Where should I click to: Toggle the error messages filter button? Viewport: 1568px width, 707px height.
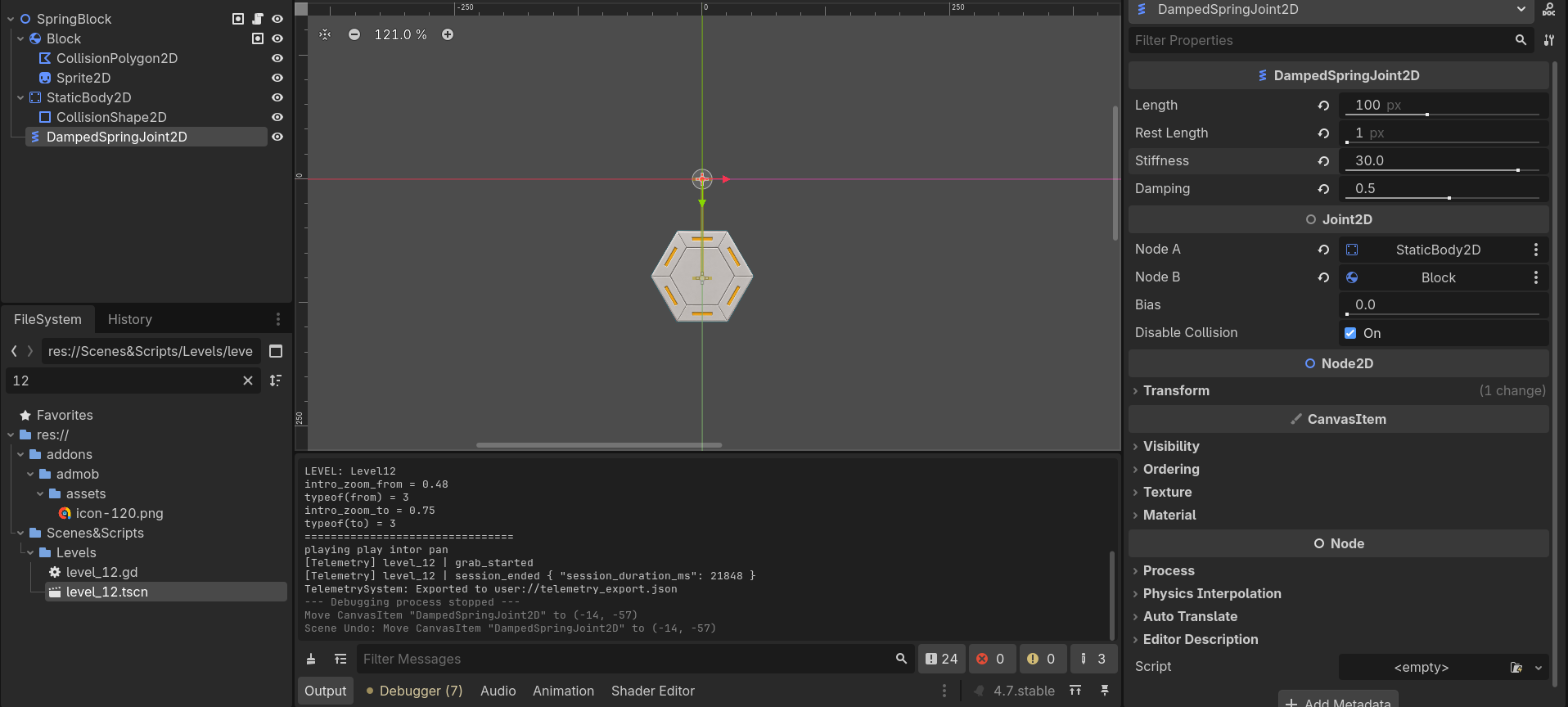[991, 659]
